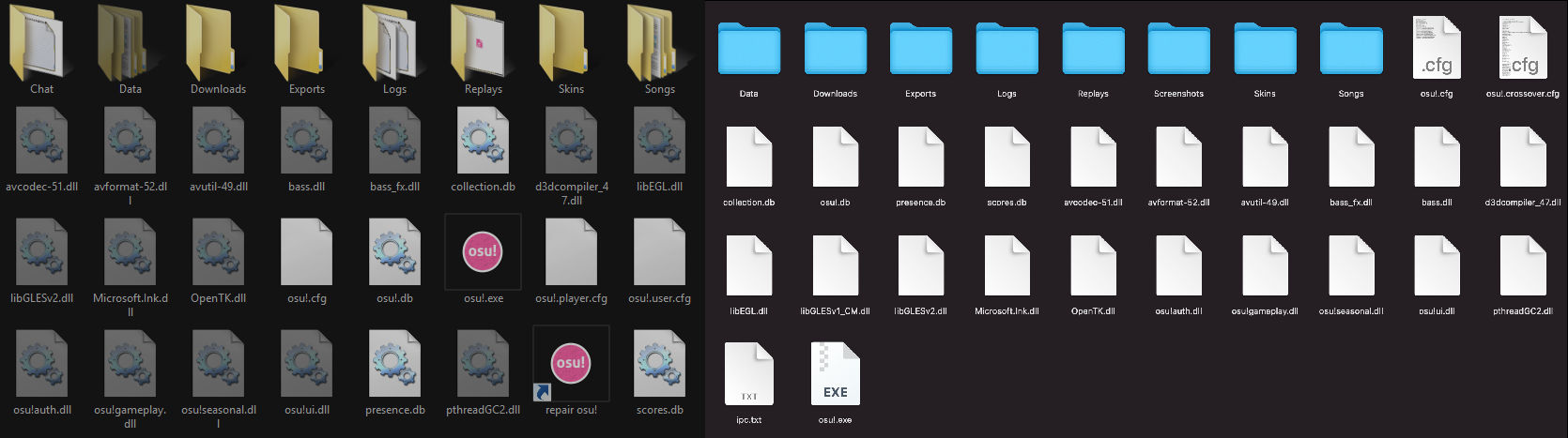Screen dimensions: 1568x438
Task: Select Microsoft.Ink.dll gear icon in Windows view
Action: [x=131, y=252]
